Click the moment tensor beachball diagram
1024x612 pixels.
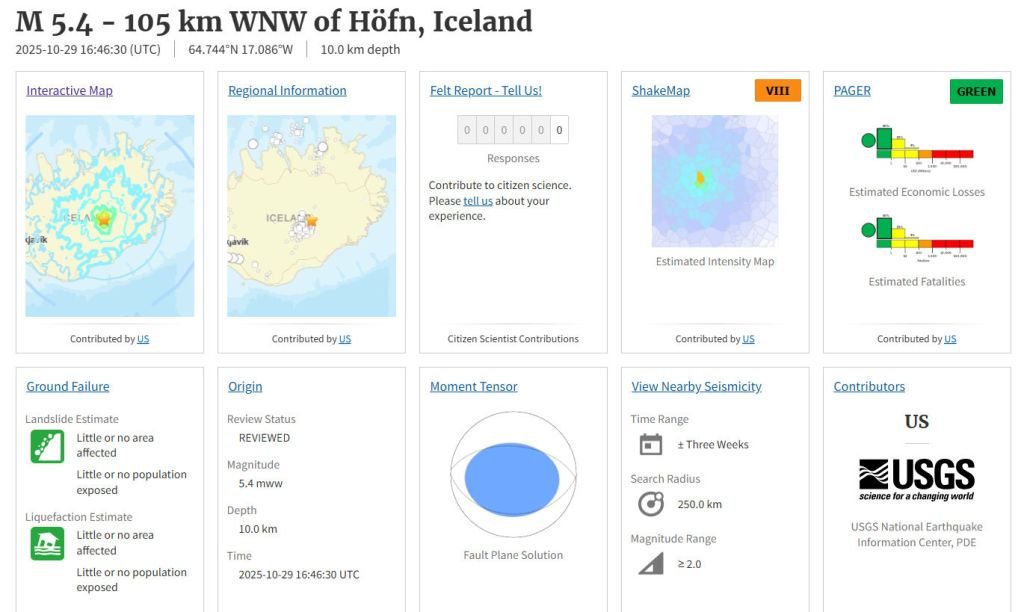[x=512, y=476]
